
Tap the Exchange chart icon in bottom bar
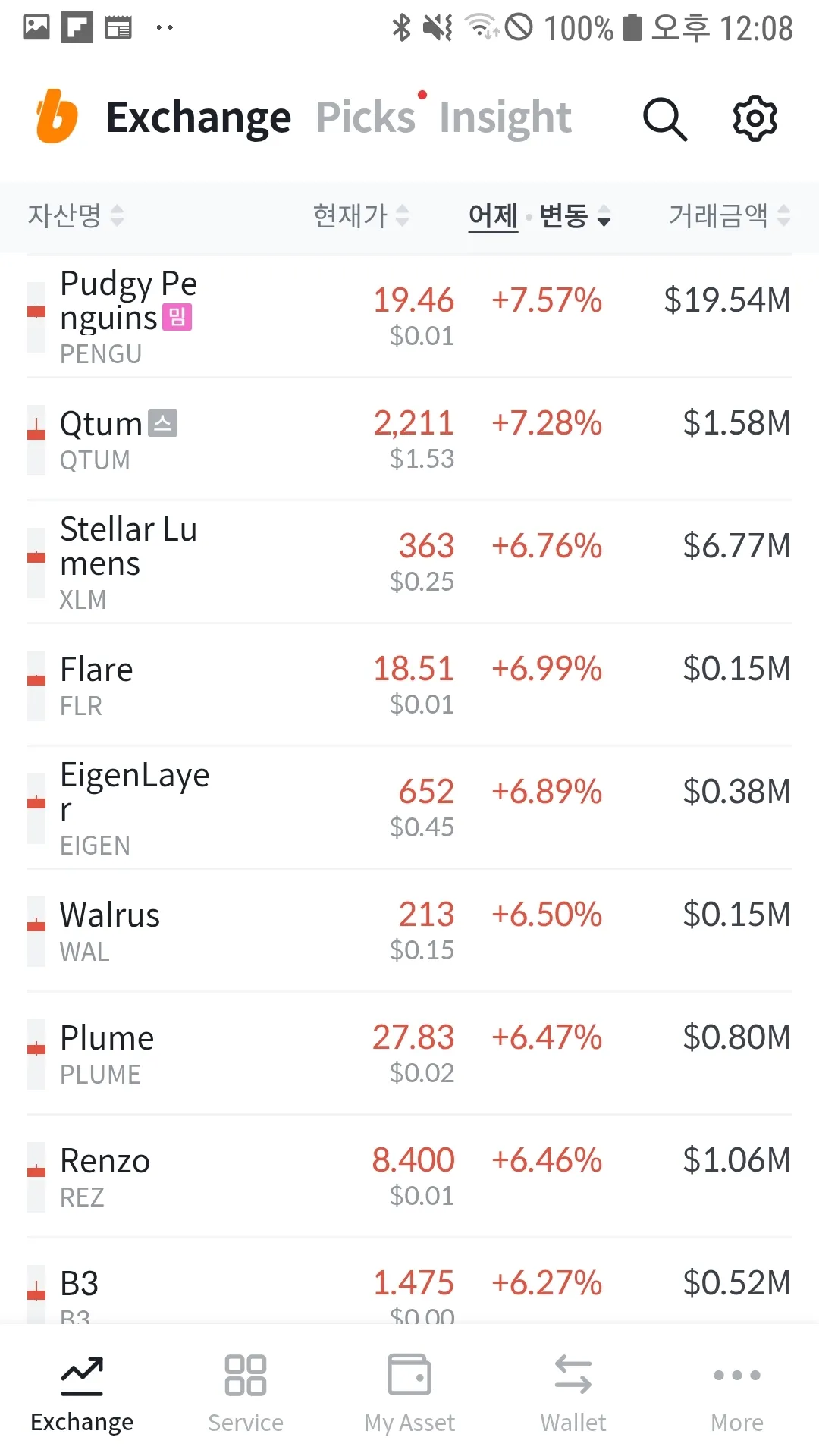82,1374
